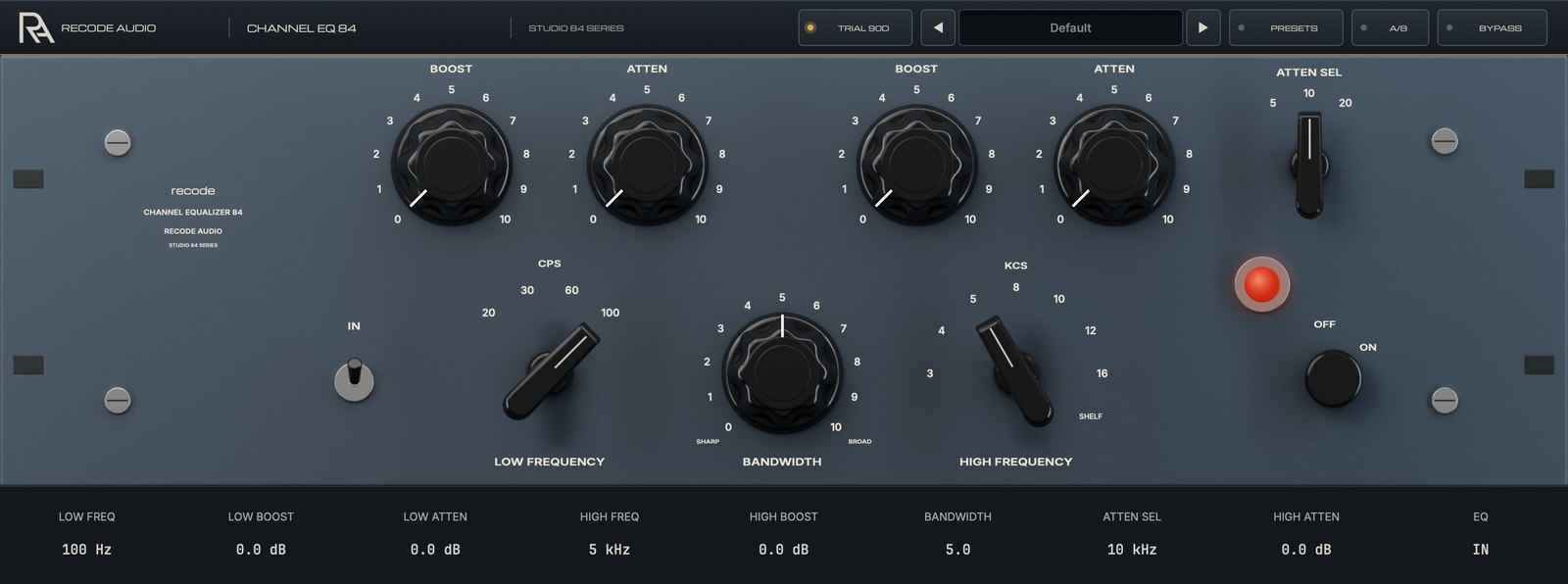Click the red power indicator lamp

coord(1261,284)
